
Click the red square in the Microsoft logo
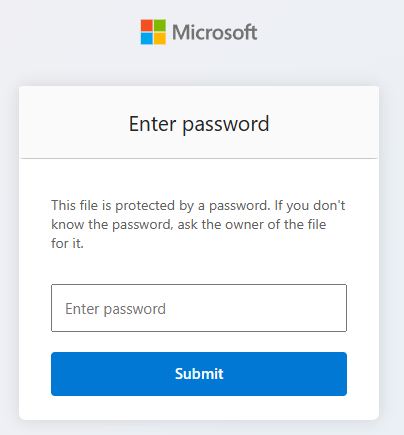point(147,26)
